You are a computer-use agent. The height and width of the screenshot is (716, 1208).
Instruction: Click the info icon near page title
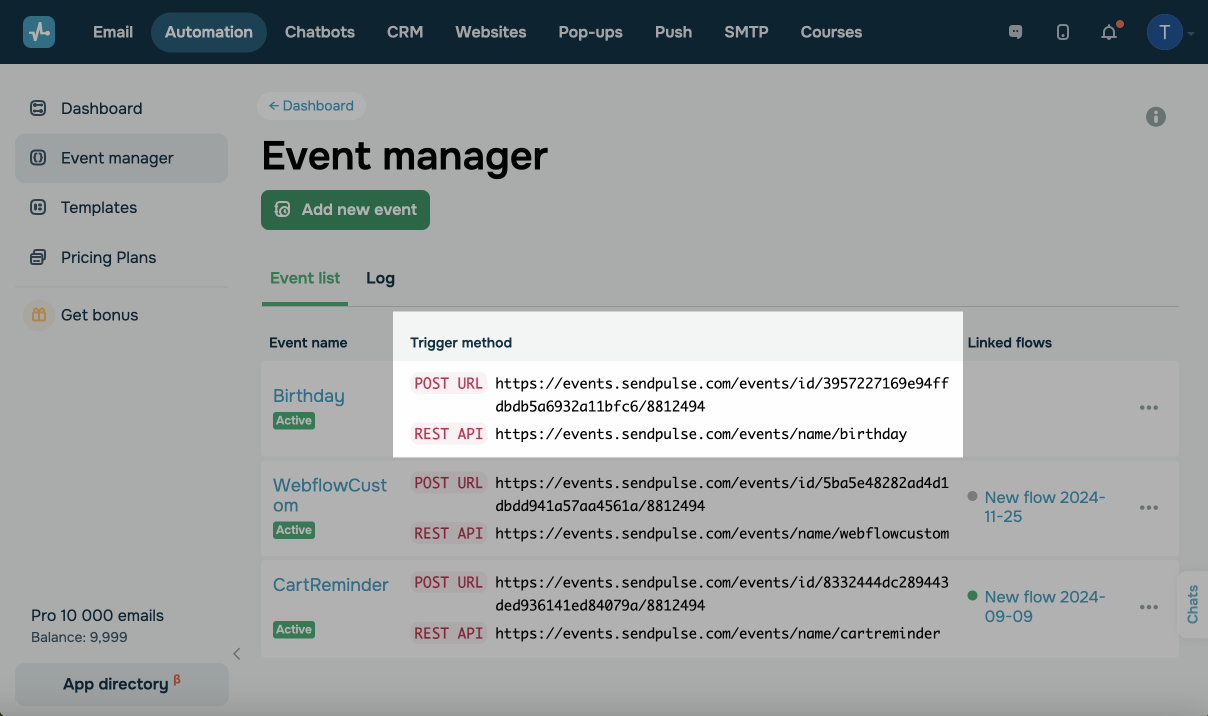pos(1156,117)
